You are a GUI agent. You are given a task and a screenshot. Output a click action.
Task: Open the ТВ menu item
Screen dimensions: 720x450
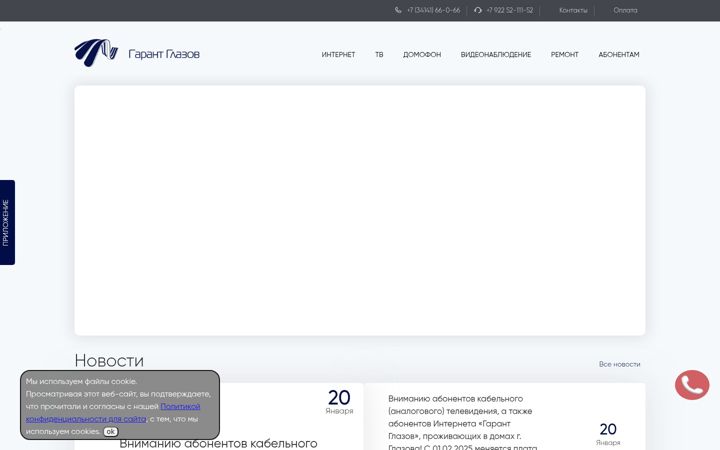coord(379,54)
